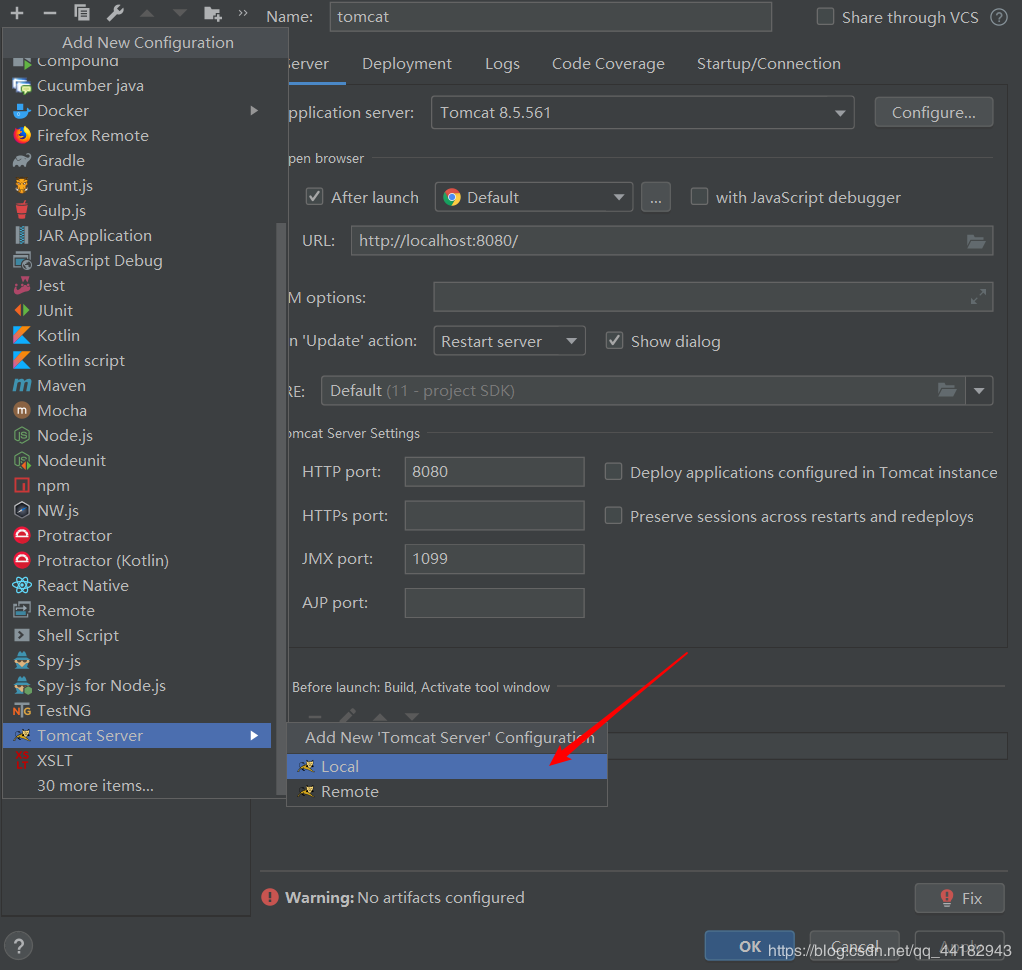Screen dimensions: 1022x970
Task: Select Kotlin configuration type
Action: click(x=137, y=336)
